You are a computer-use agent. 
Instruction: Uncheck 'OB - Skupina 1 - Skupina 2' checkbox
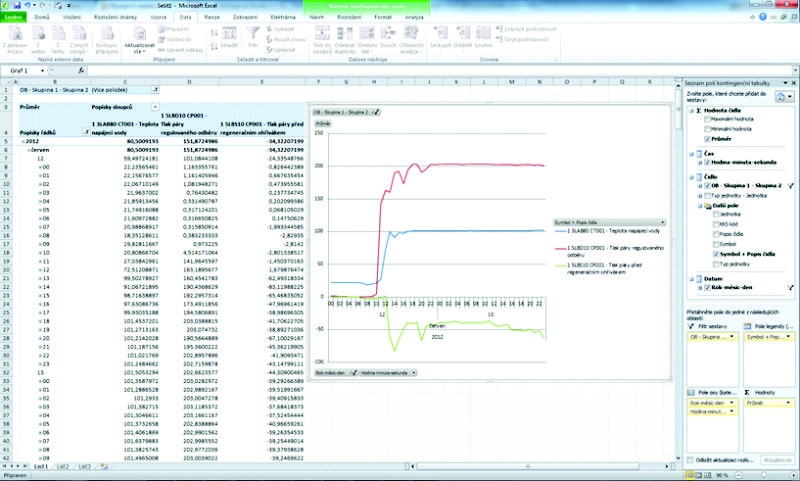tap(707, 186)
